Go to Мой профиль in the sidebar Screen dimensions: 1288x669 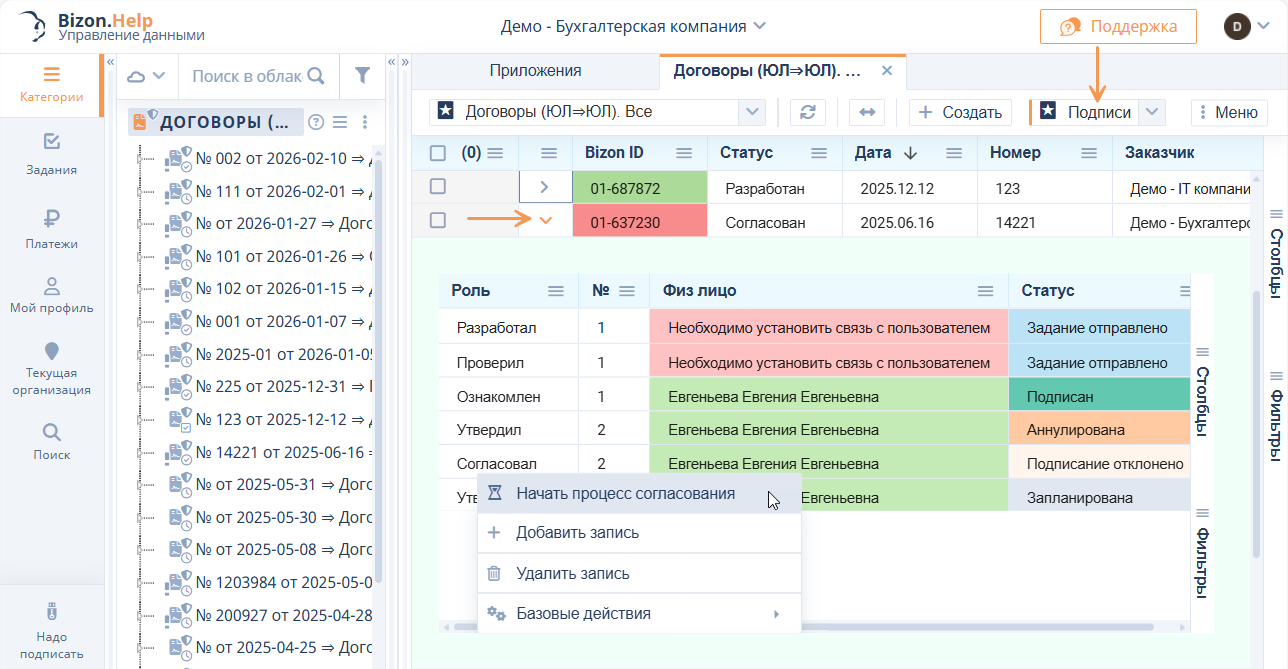tap(52, 294)
